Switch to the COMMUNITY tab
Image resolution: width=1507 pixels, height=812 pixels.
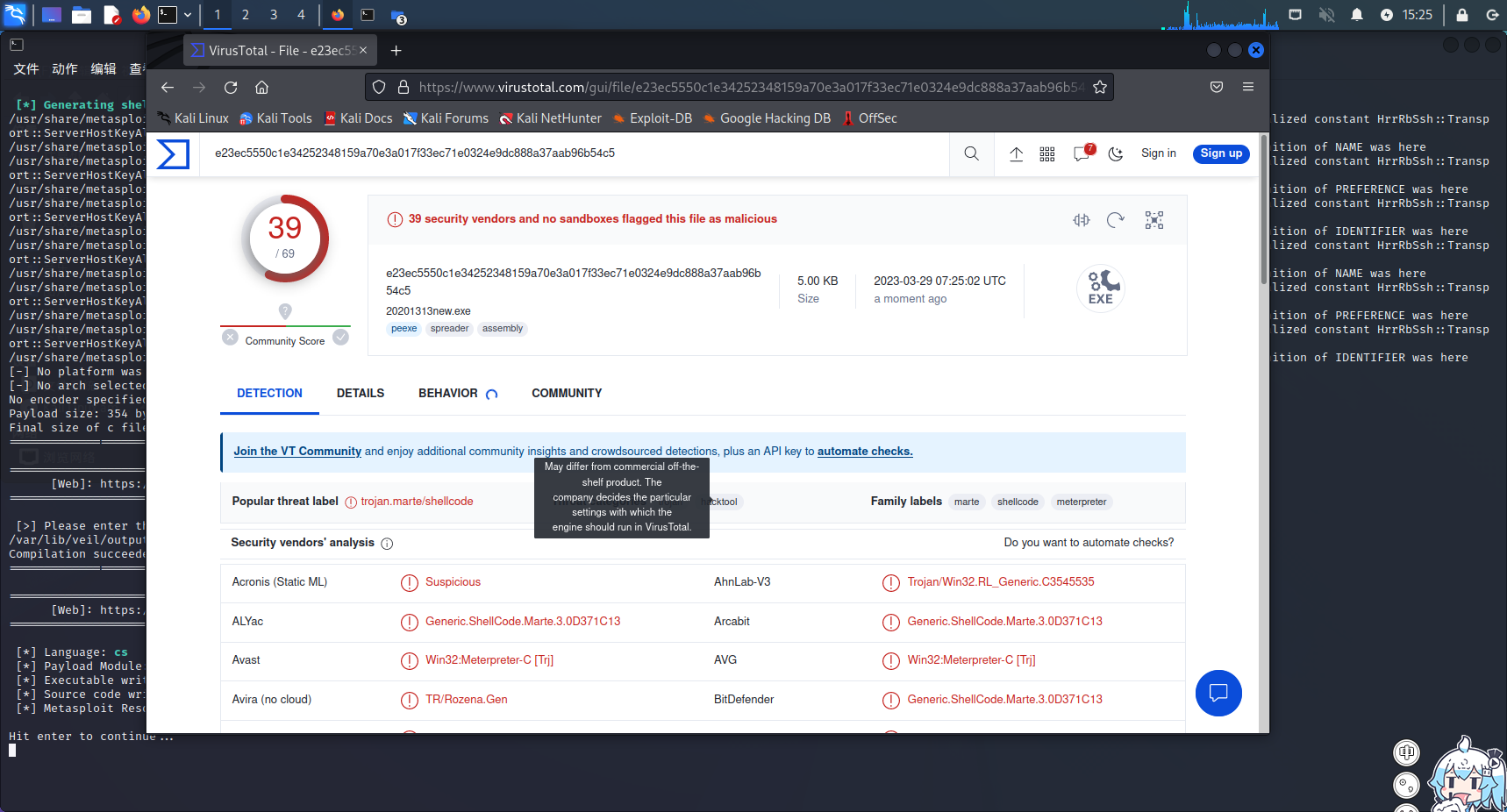[x=567, y=394]
